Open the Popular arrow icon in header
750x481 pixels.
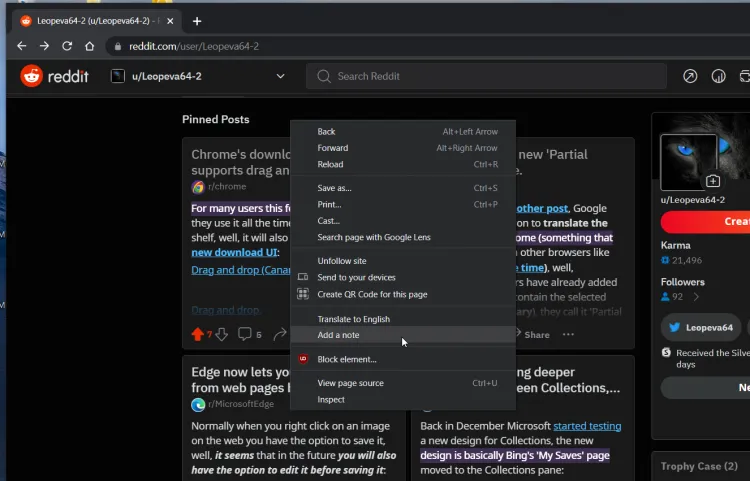(690, 76)
